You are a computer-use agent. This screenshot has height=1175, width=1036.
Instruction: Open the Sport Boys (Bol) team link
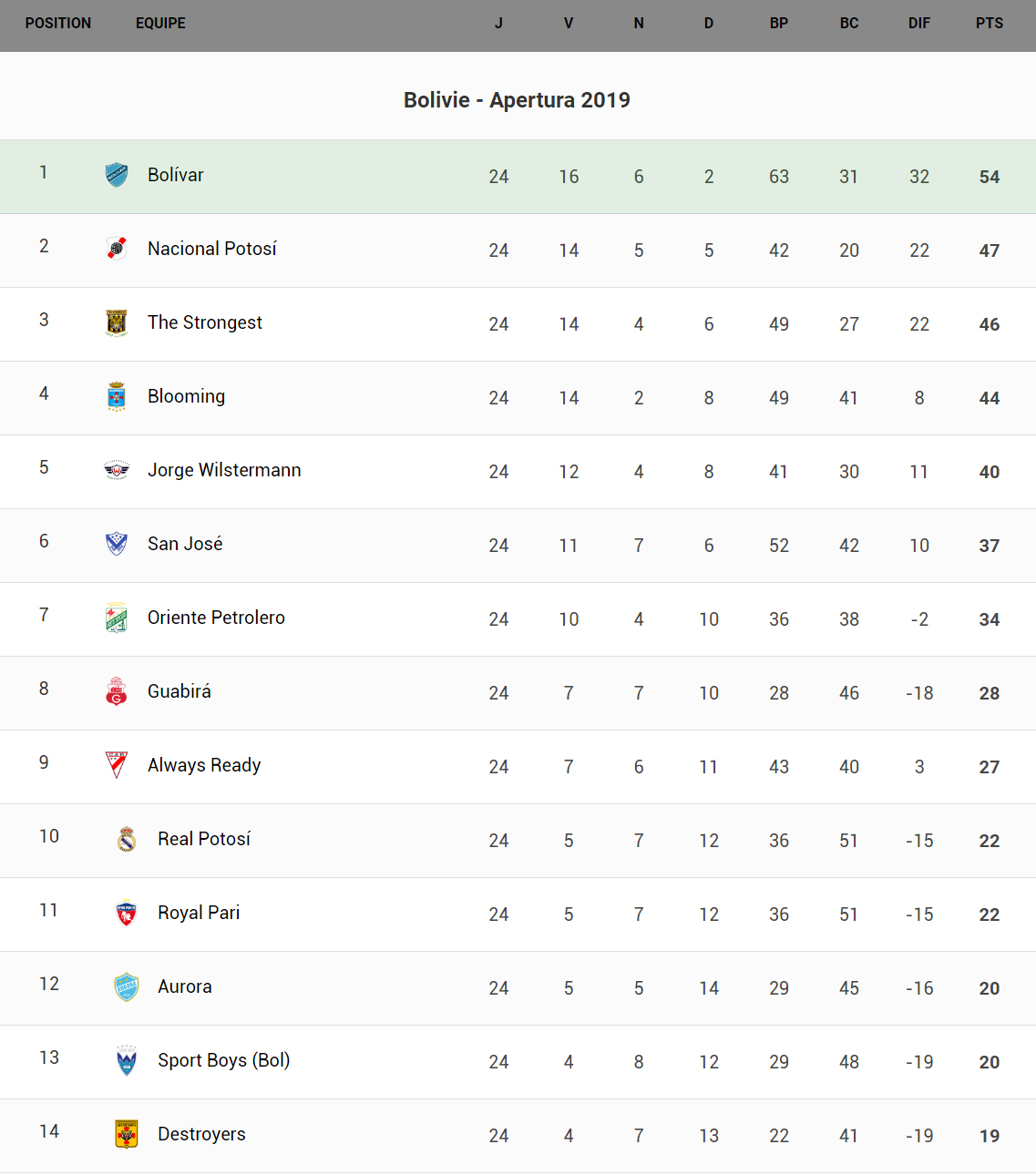224,1060
